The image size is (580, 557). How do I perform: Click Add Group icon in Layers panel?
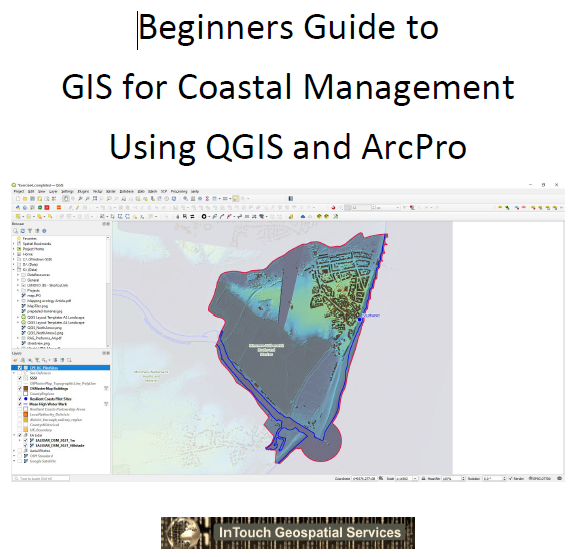23,360
